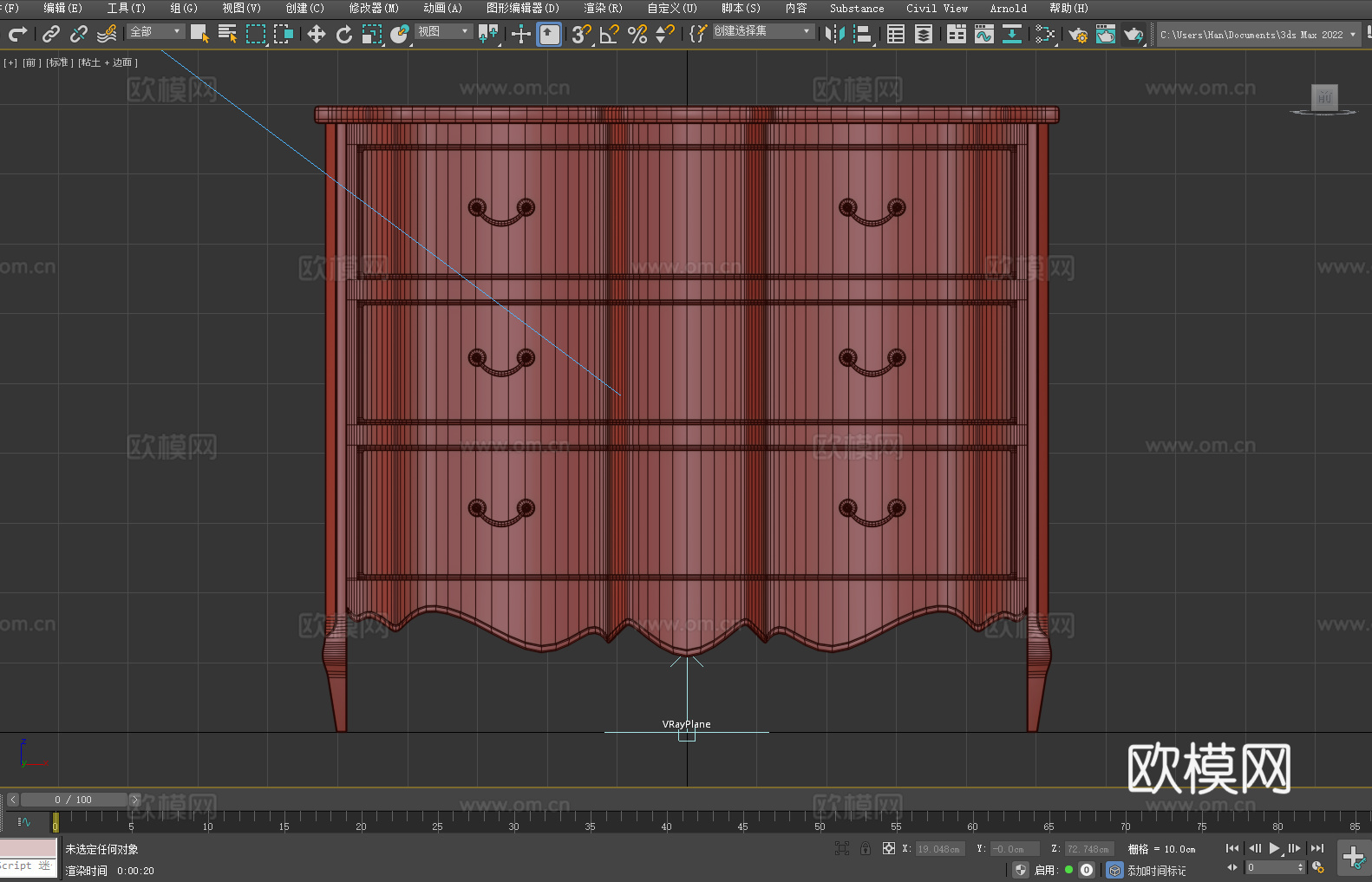Click the Mirror tool icon

coord(835,34)
